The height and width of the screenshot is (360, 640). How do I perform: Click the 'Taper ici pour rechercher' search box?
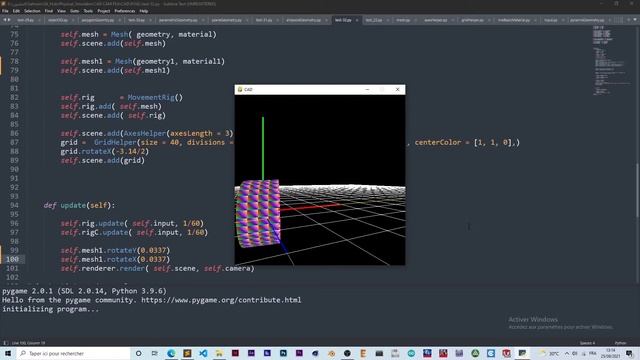73,353
